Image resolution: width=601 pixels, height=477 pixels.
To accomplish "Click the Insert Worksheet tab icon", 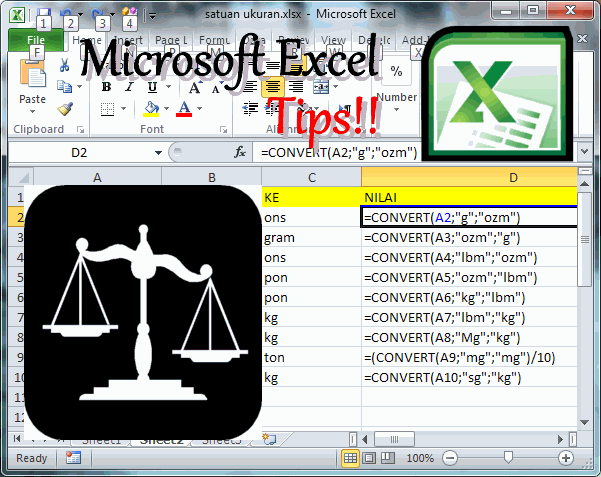I will point(269,439).
